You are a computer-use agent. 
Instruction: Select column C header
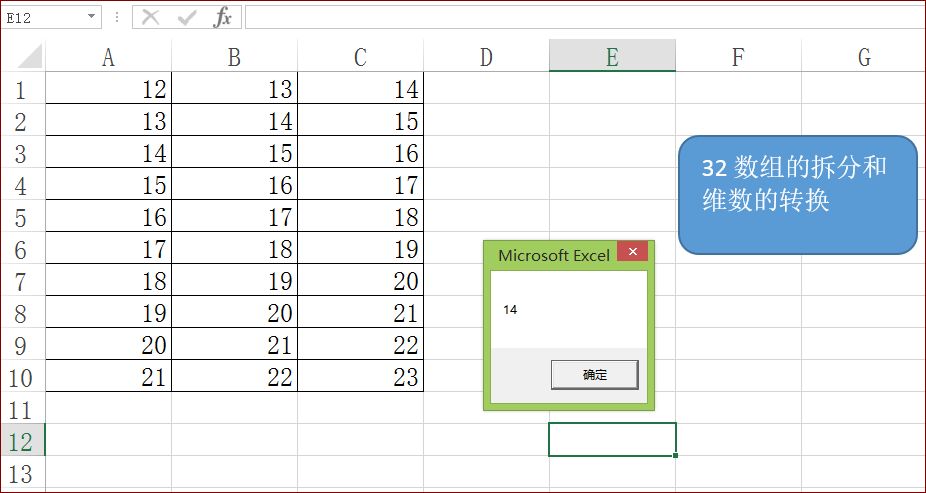[360, 57]
